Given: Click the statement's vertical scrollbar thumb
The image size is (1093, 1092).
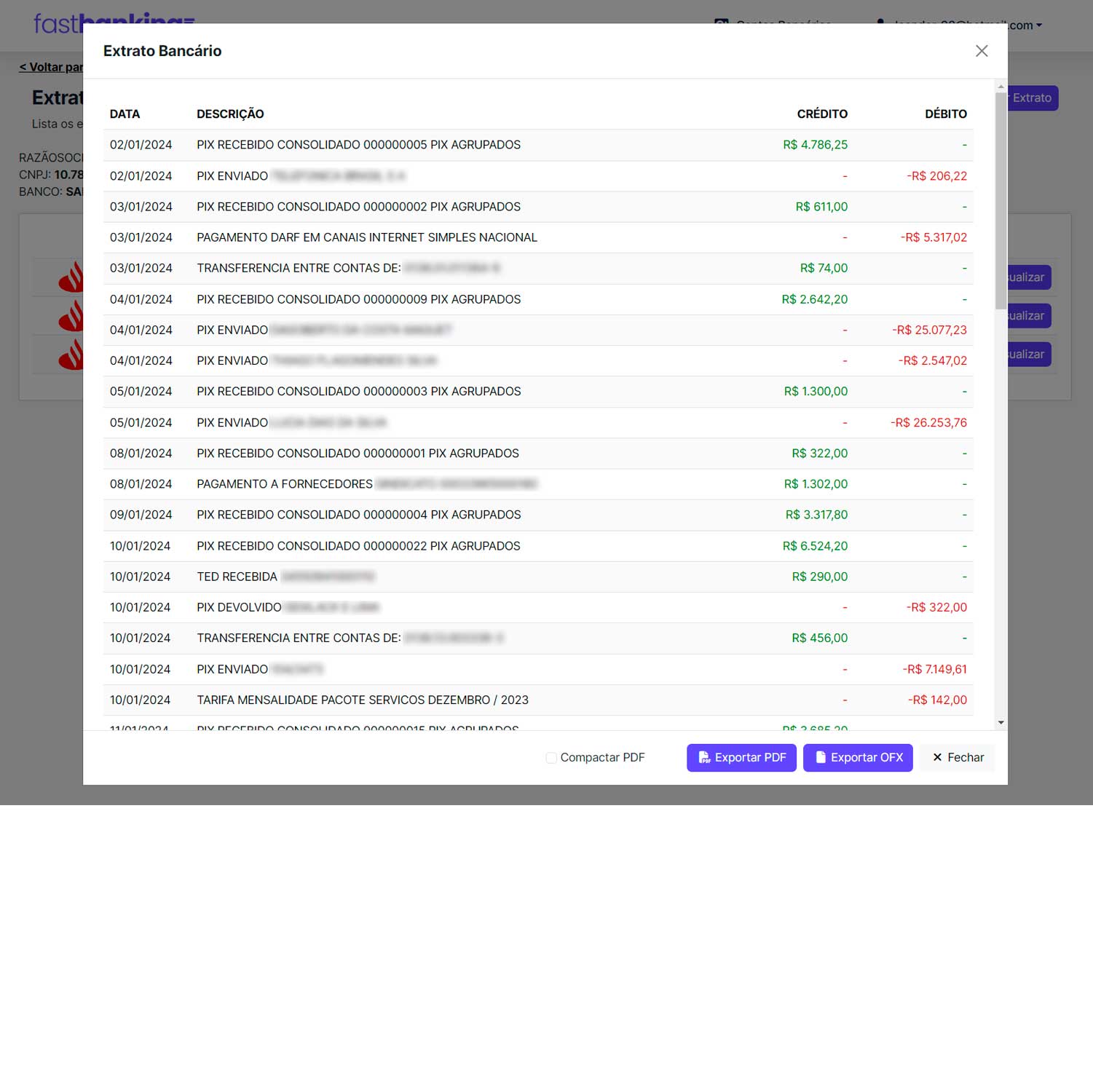Looking at the screenshot, I should click(x=1001, y=200).
